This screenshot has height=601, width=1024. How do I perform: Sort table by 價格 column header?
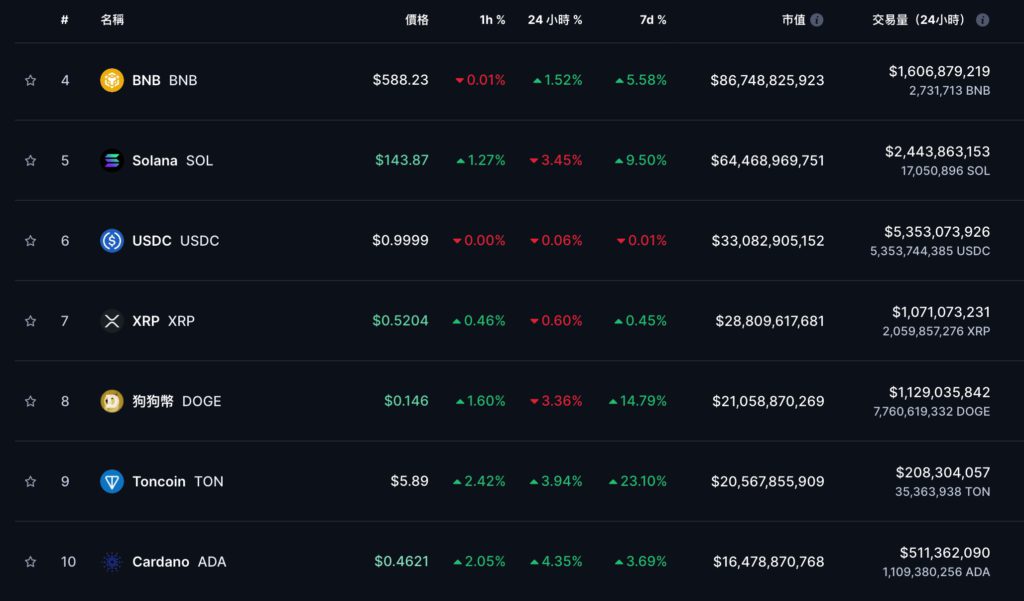click(416, 20)
